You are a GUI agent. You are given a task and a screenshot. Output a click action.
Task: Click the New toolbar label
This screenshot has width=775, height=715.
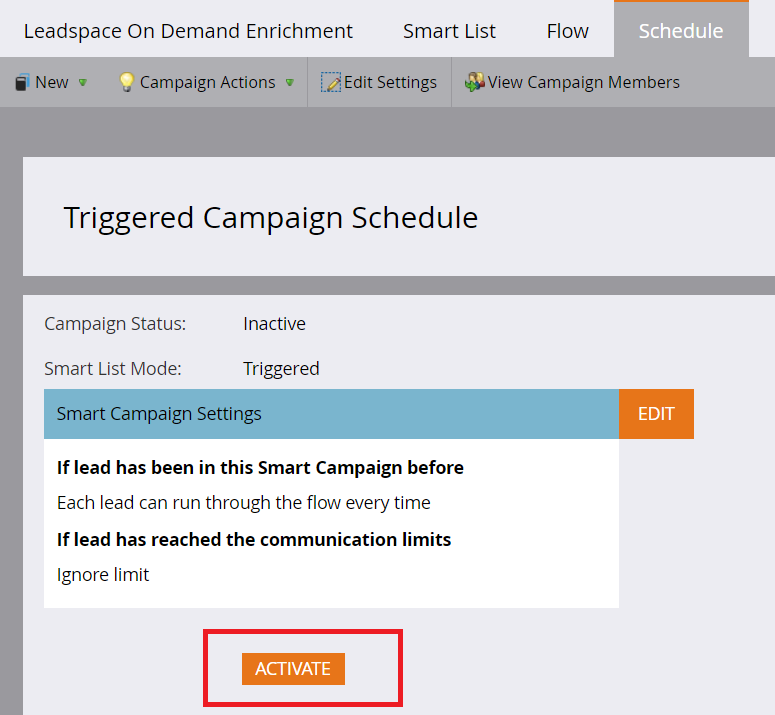[52, 83]
